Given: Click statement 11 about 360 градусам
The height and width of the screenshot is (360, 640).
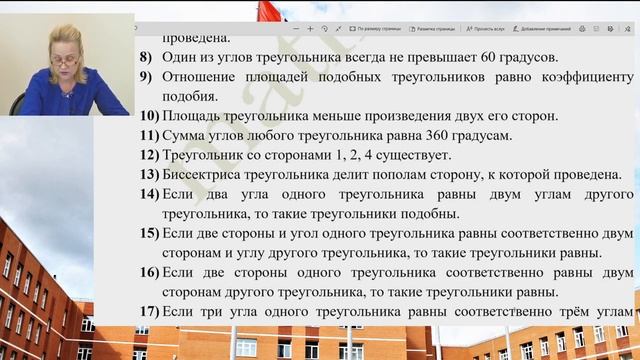Looking at the screenshot, I should (x=326, y=135).
